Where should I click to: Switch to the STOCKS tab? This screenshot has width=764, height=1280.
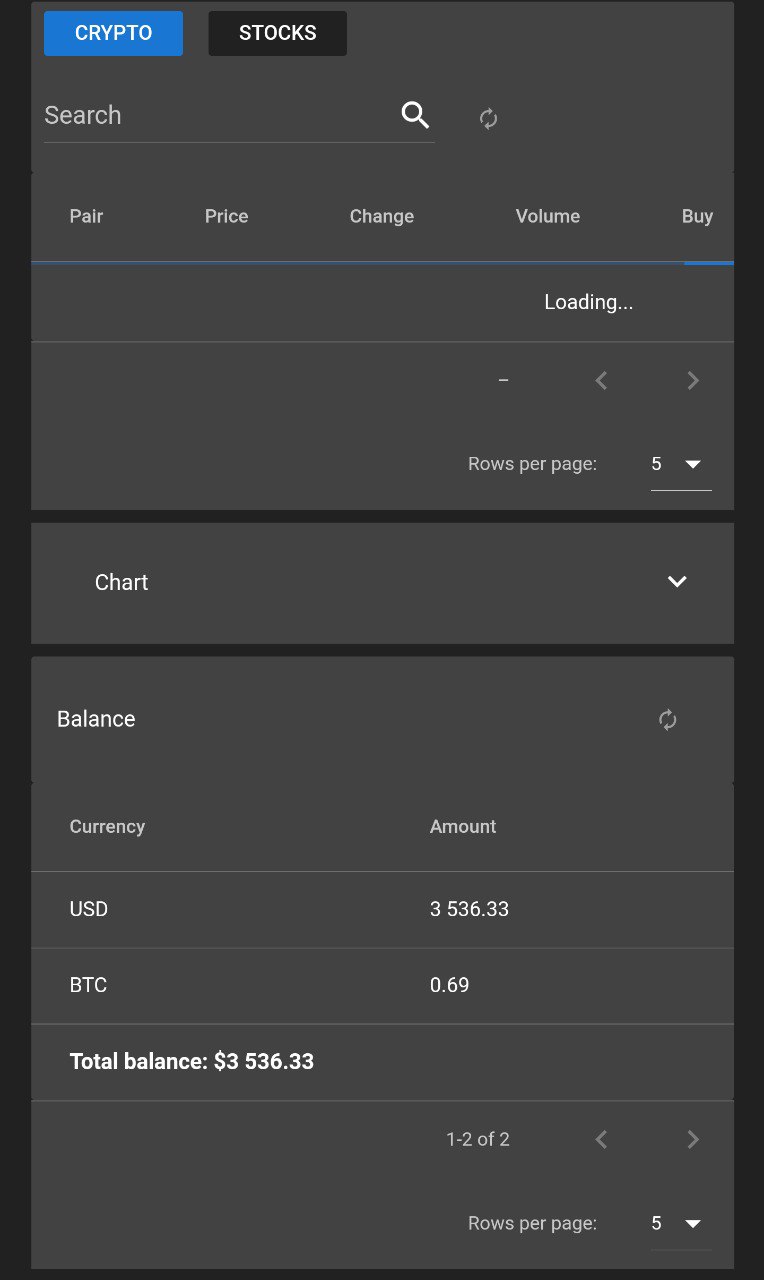coord(277,33)
